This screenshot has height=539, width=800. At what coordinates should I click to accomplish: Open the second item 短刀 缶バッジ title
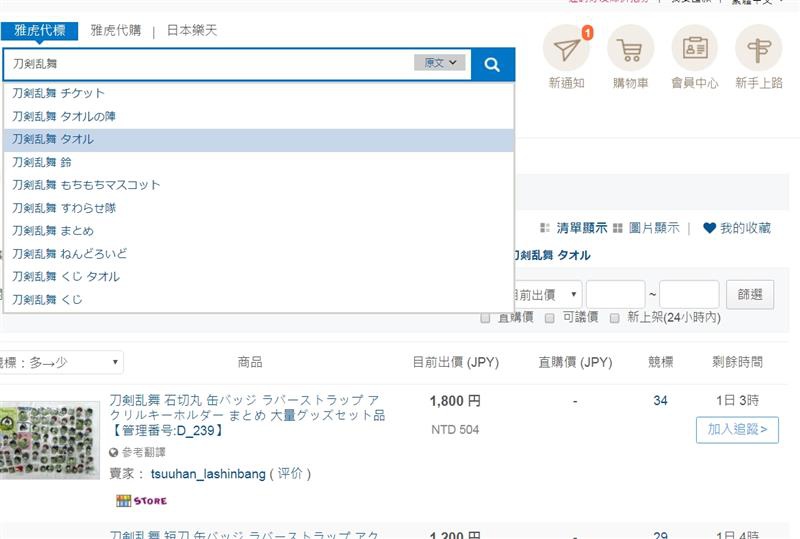[x=244, y=534]
